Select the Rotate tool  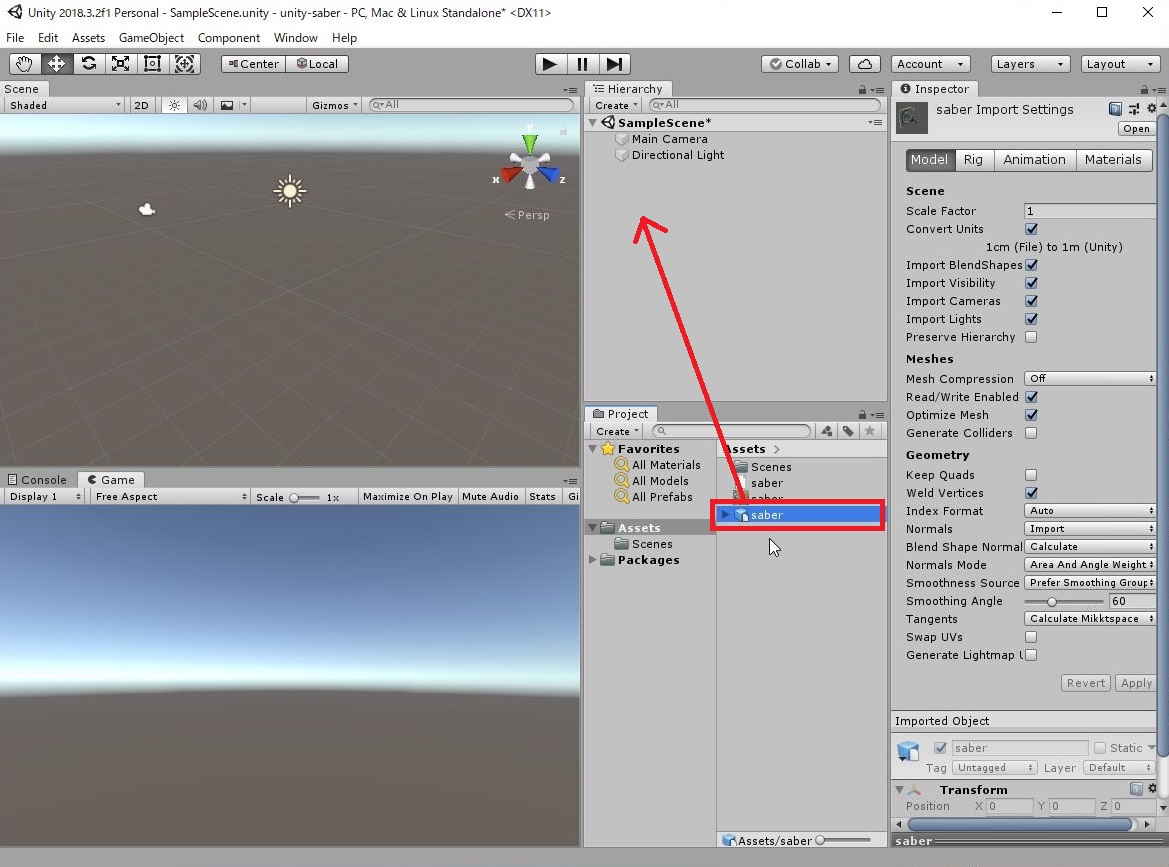tap(88, 63)
